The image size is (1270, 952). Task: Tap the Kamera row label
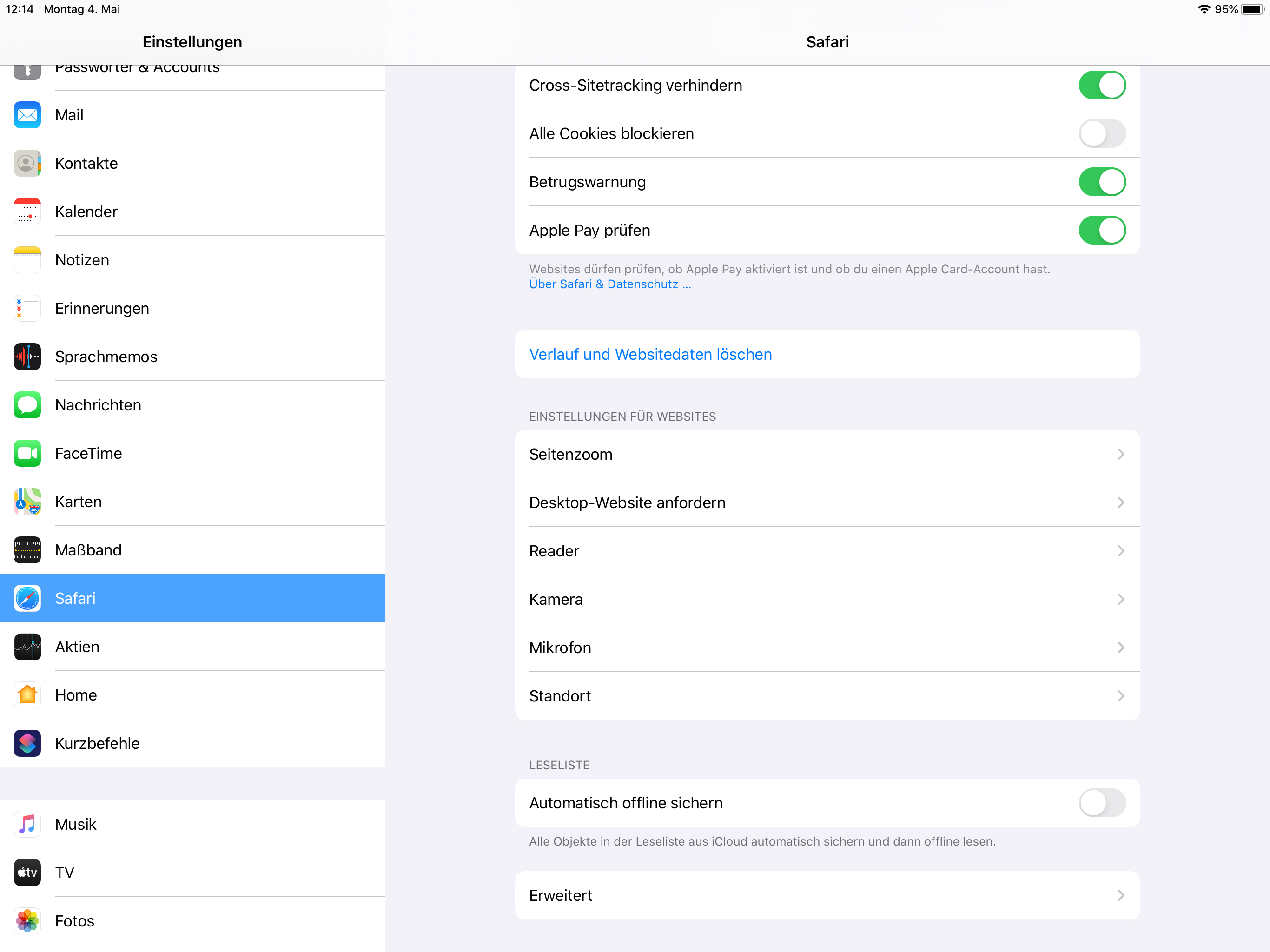click(556, 599)
